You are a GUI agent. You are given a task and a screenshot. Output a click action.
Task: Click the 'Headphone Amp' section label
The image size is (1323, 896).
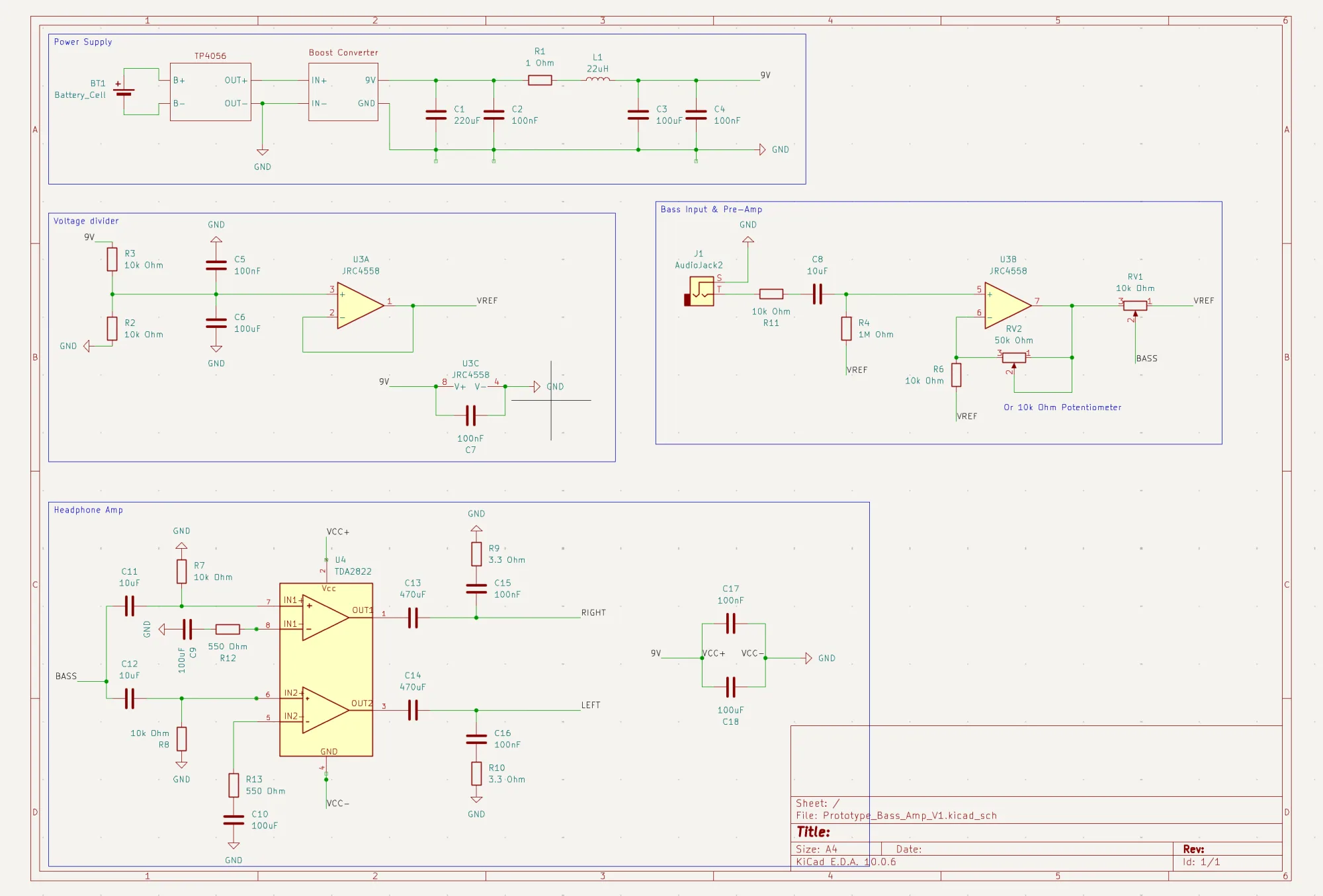point(88,510)
